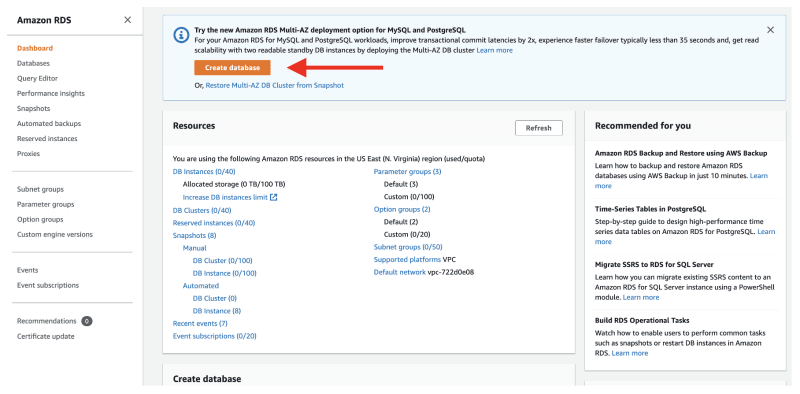
Task: Open Parameter groups in the sidebar
Action: coord(45,204)
